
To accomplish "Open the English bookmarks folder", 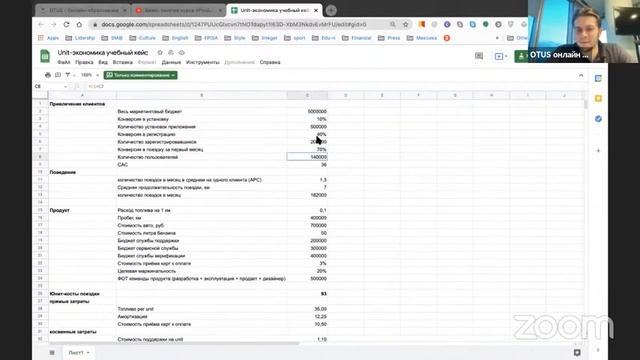I will point(176,38).
